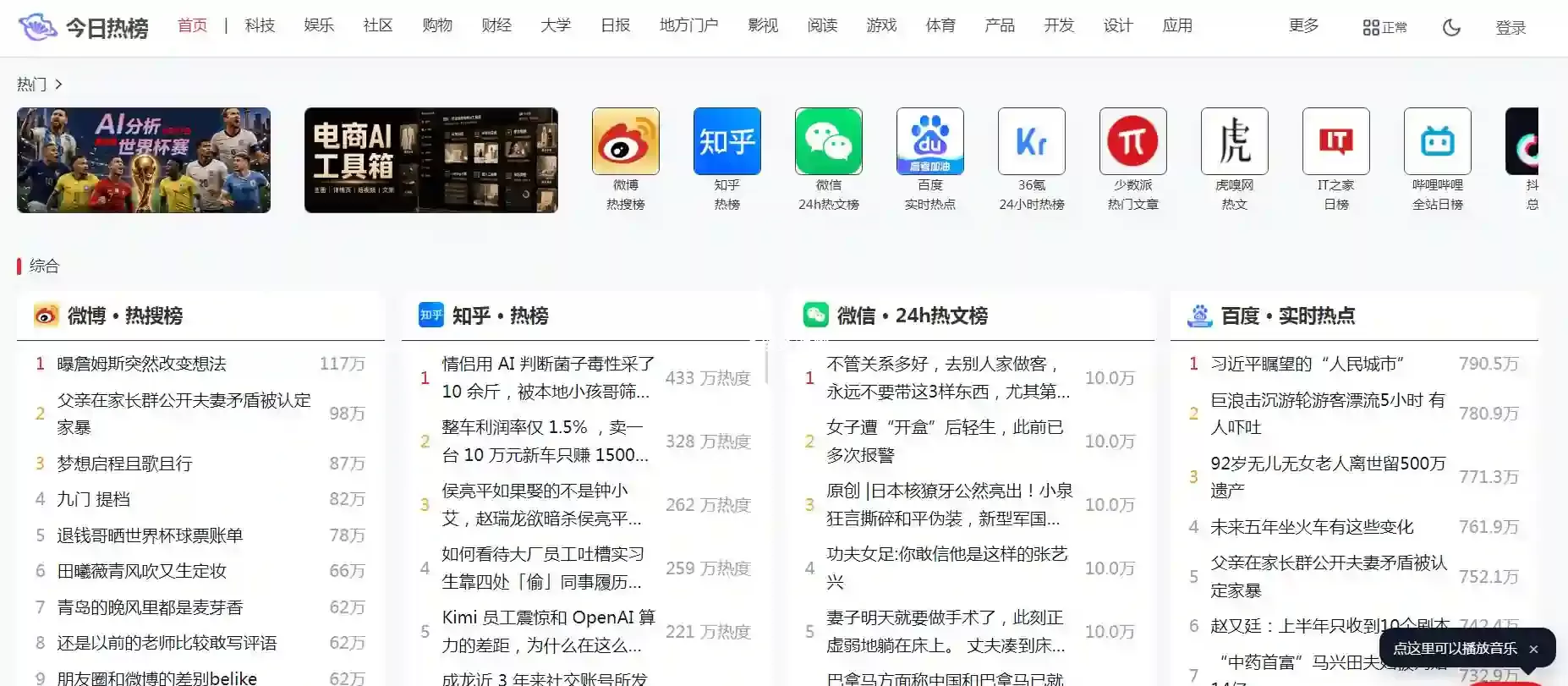Toggle dark mode with the moon icon
1568x686 pixels.
coord(1451,28)
